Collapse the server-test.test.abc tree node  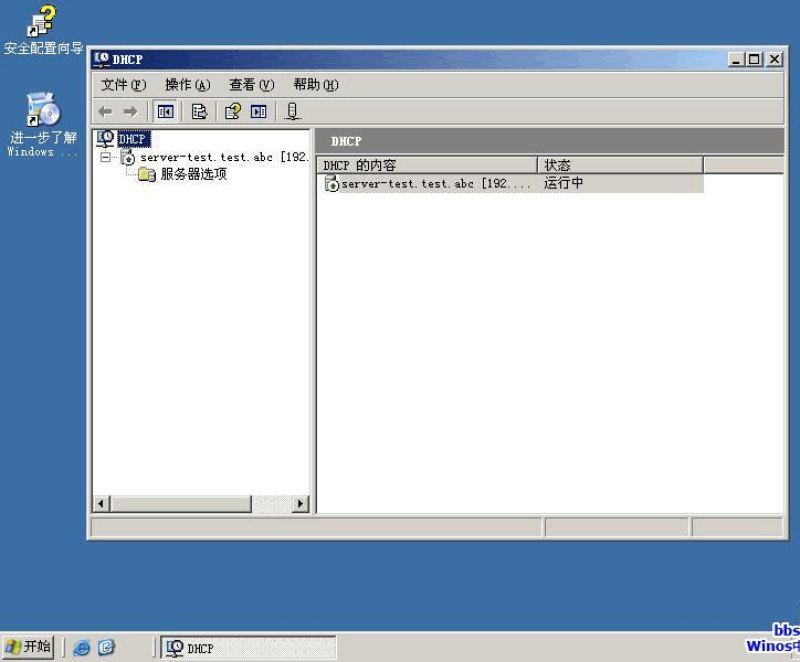(105, 158)
